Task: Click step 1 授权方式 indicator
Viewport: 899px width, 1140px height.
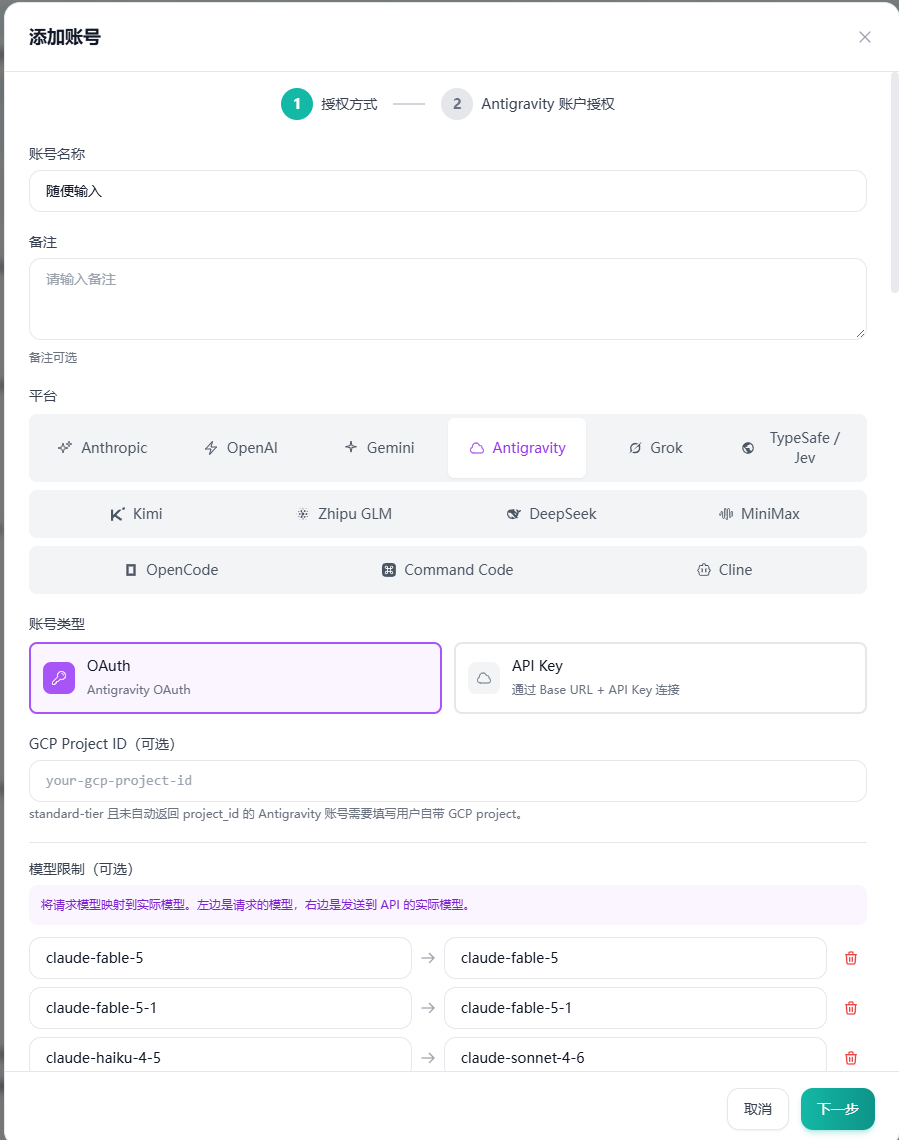Action: (x=329, y=104)
